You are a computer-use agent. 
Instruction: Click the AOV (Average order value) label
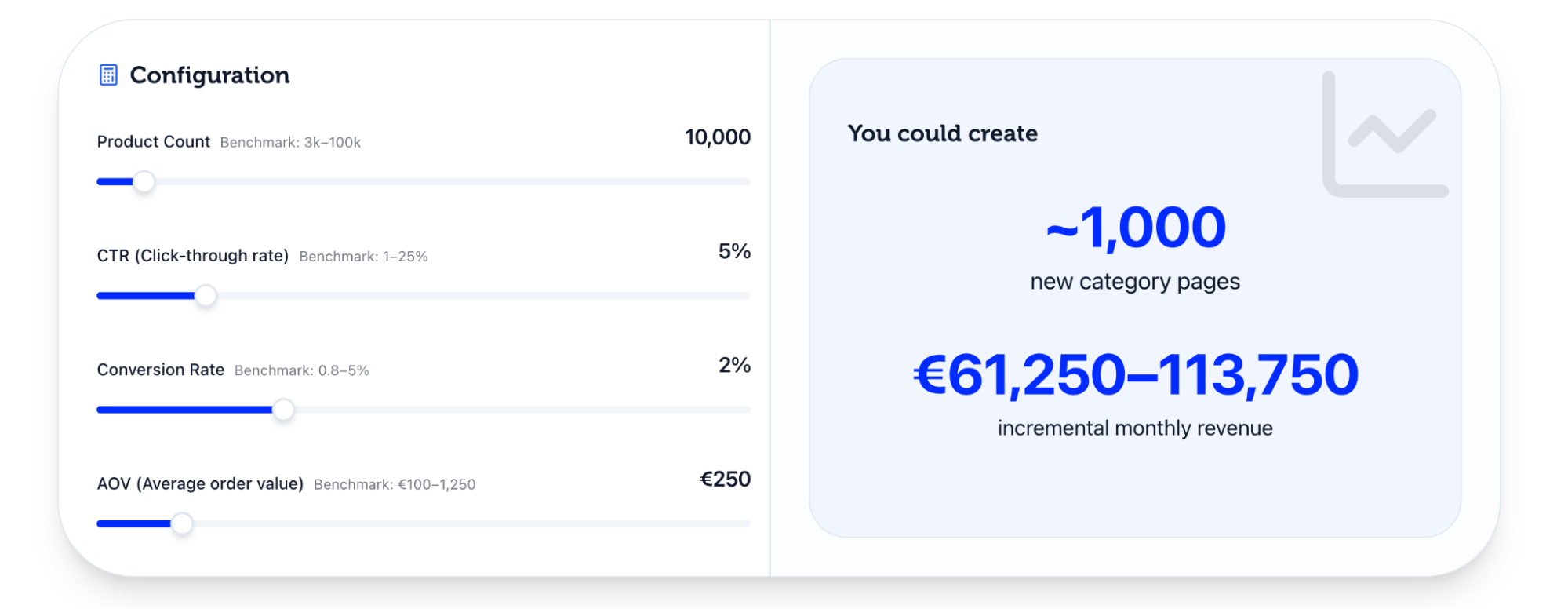point(200,483)
